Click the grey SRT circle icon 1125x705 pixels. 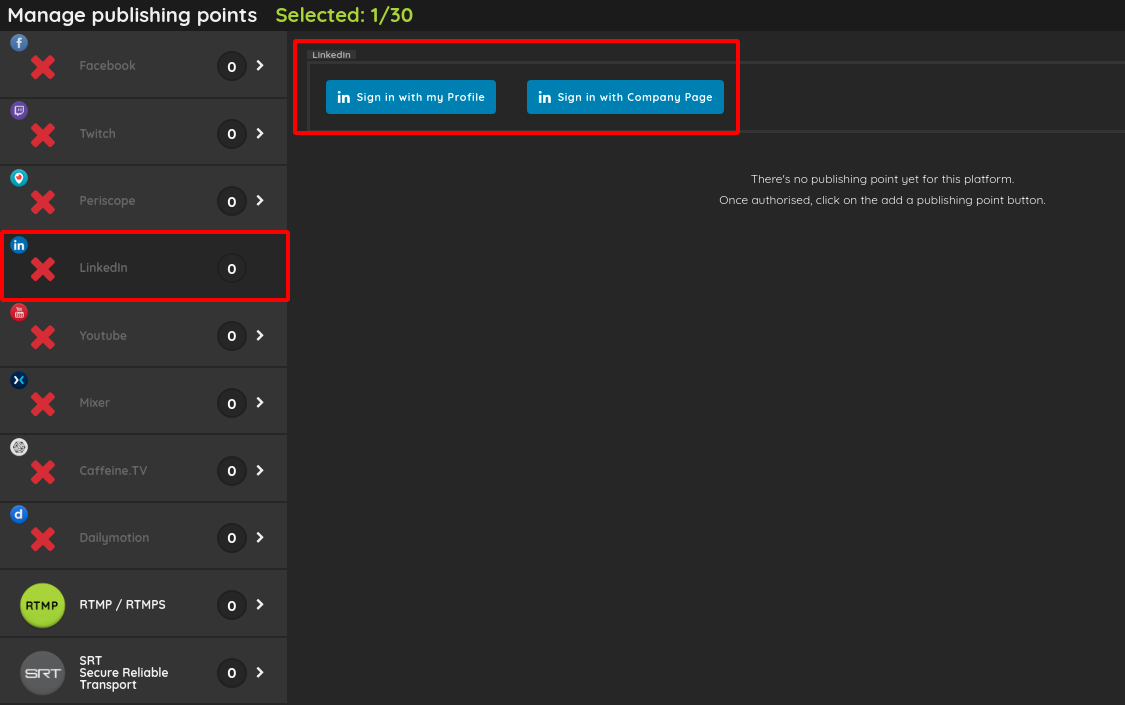click(42, 673)
